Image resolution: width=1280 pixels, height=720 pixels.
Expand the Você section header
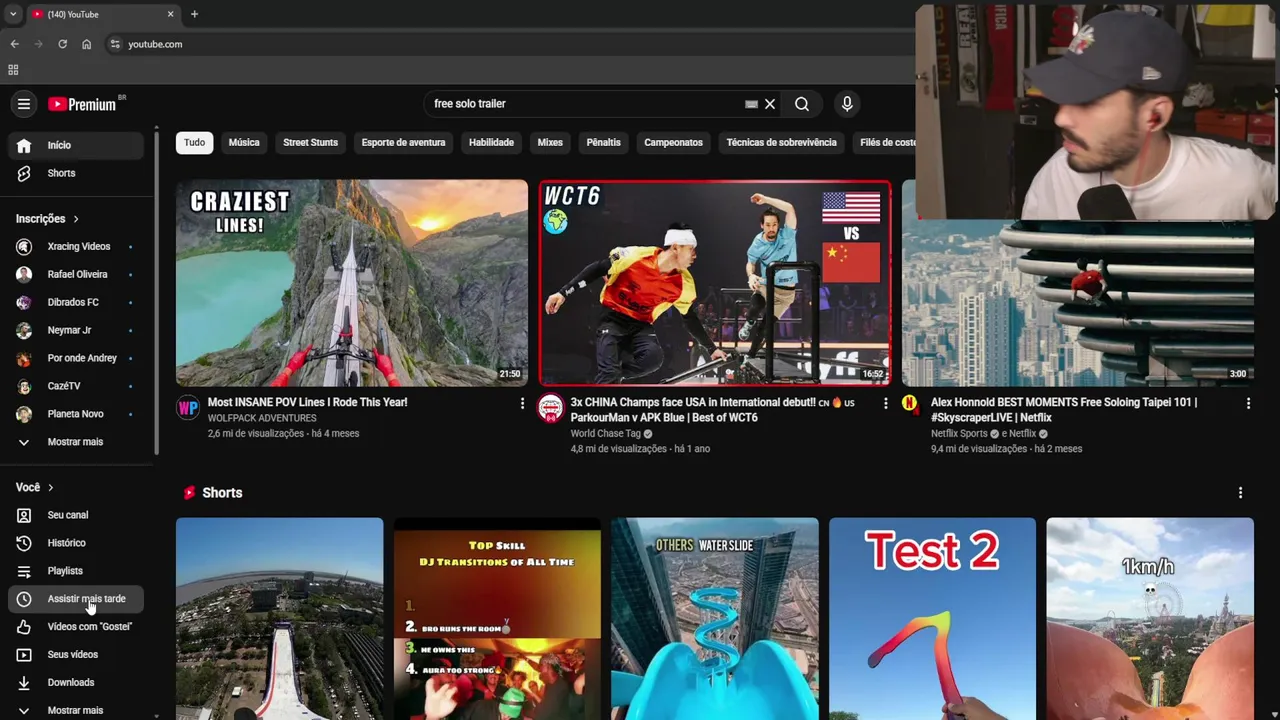pyautogui.click(x=34, y=487)
